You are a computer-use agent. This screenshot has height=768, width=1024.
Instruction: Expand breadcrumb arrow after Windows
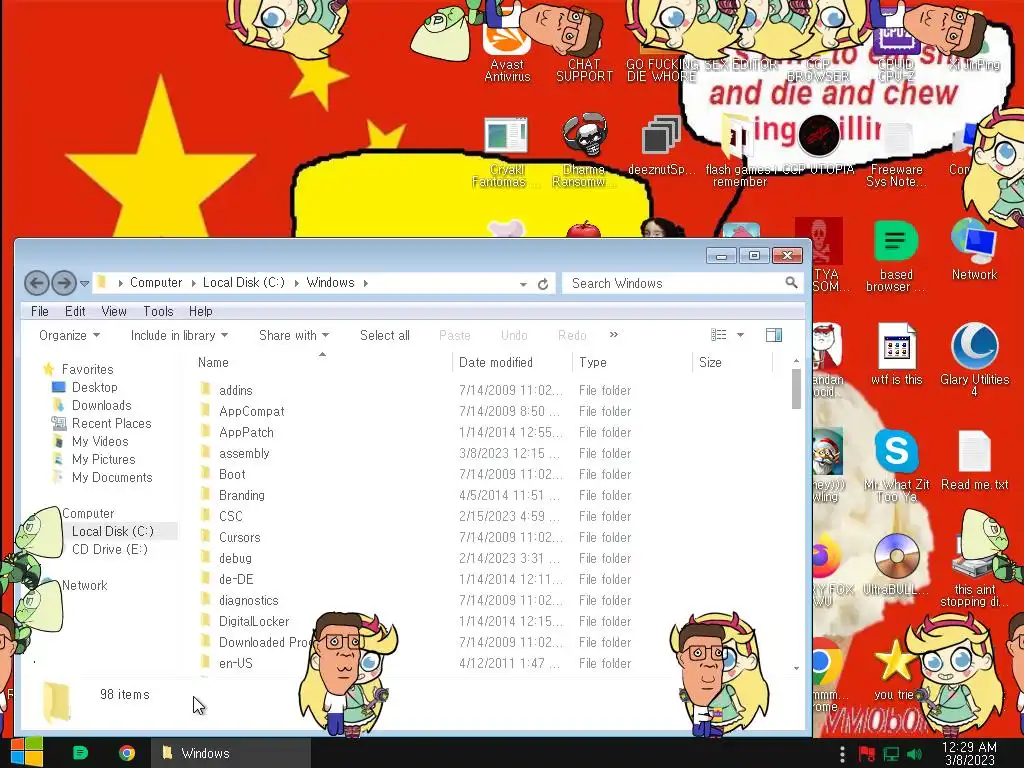(365, 283)
